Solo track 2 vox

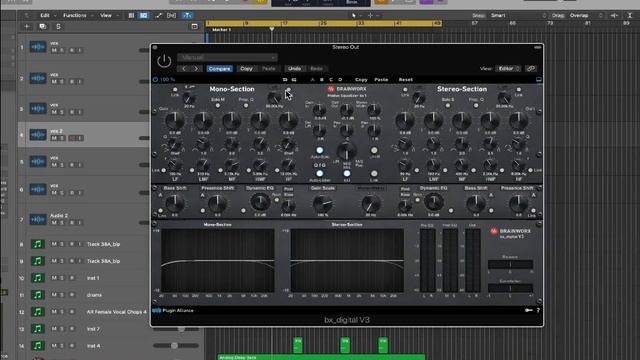(x=62, y=82)
